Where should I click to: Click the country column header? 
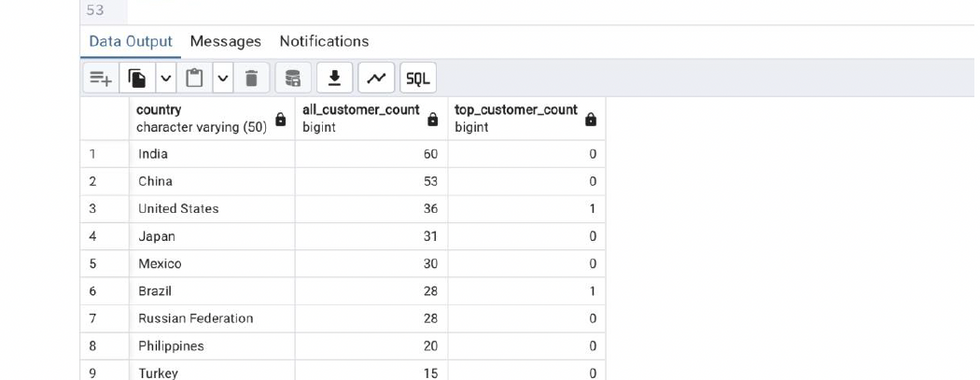click(212, 118)
